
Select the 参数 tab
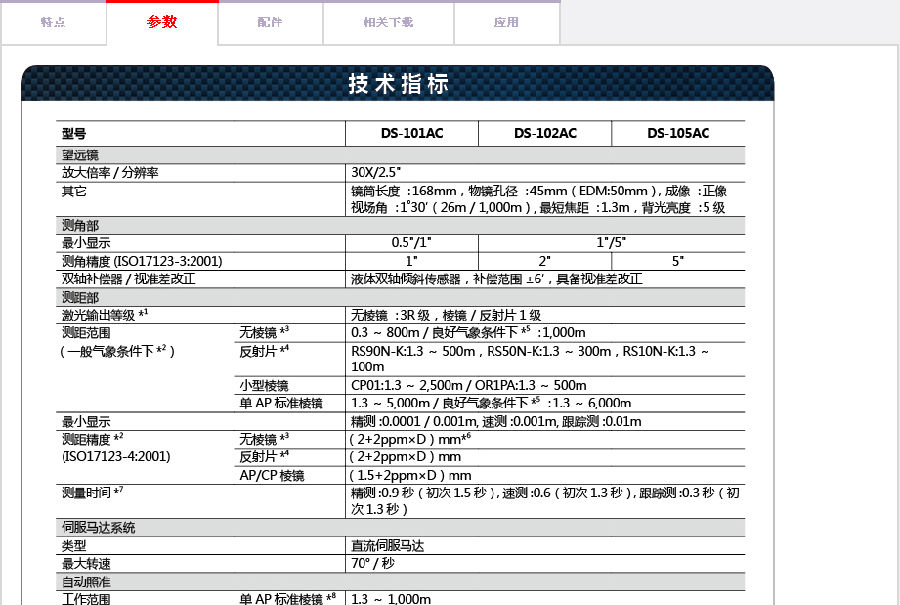click(162, 22)
